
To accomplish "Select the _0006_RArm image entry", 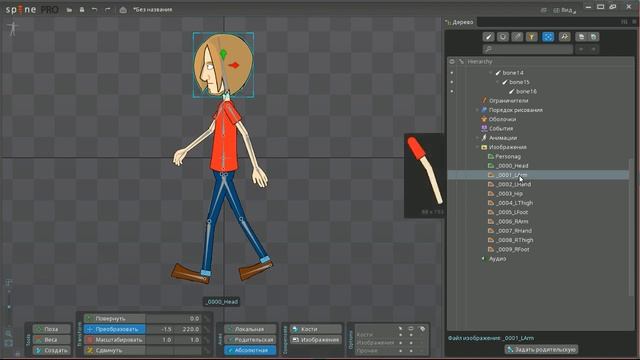I will click(512, 222).
